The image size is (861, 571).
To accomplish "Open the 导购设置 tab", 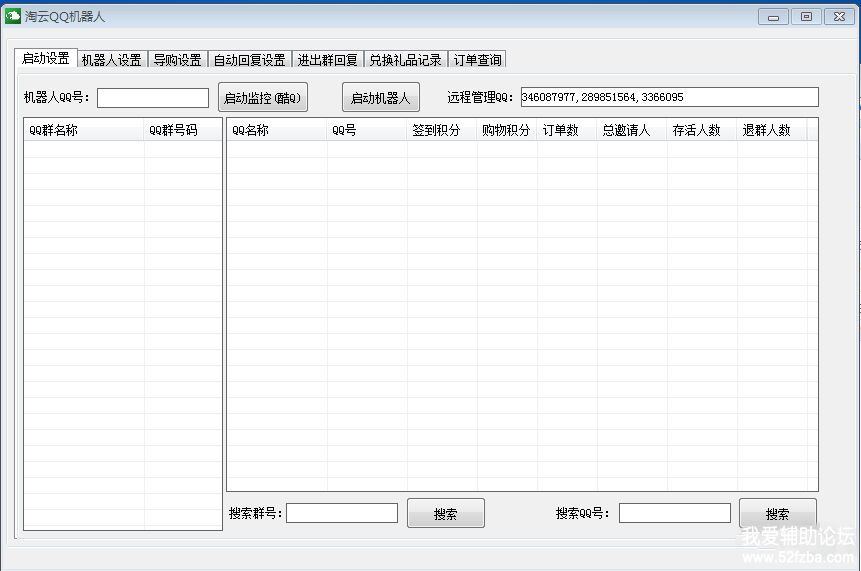I will tap(177, 60).
